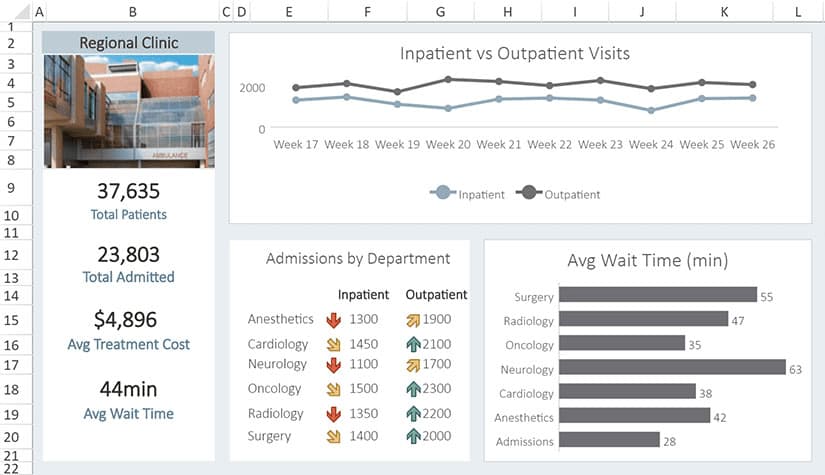Select the 37,635 Total Patients value
The height and width of the screenshot is (475, 825).
(129, 192)
